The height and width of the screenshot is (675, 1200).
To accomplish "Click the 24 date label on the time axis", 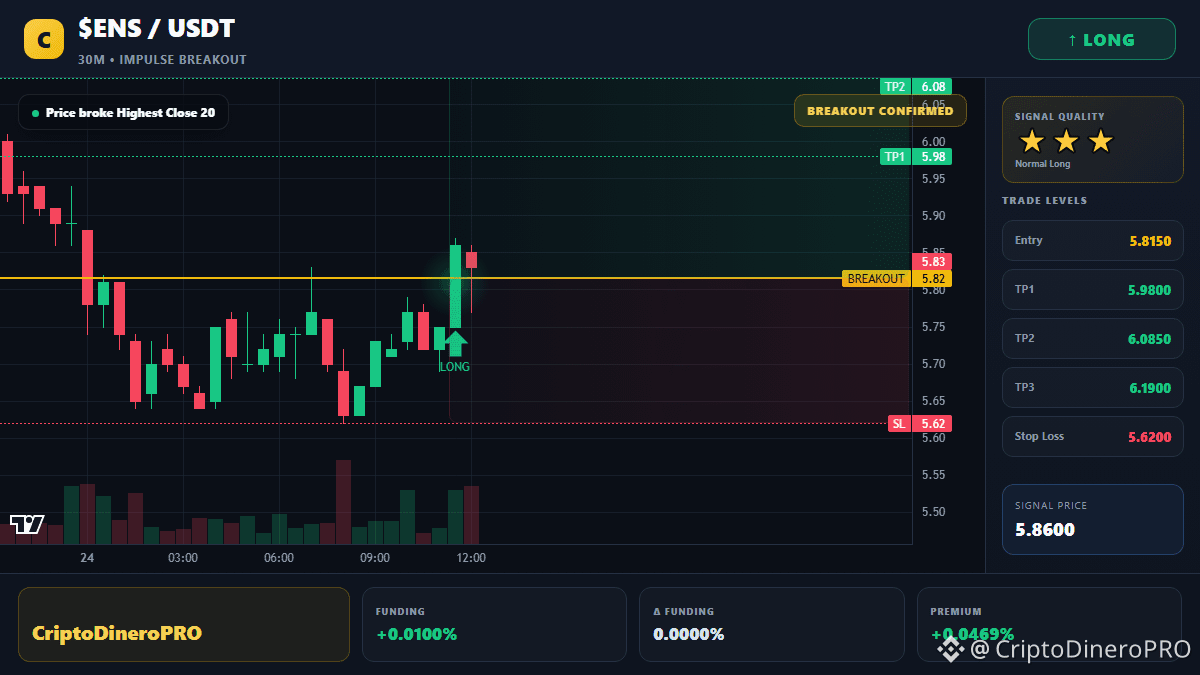I will (87, 558).
